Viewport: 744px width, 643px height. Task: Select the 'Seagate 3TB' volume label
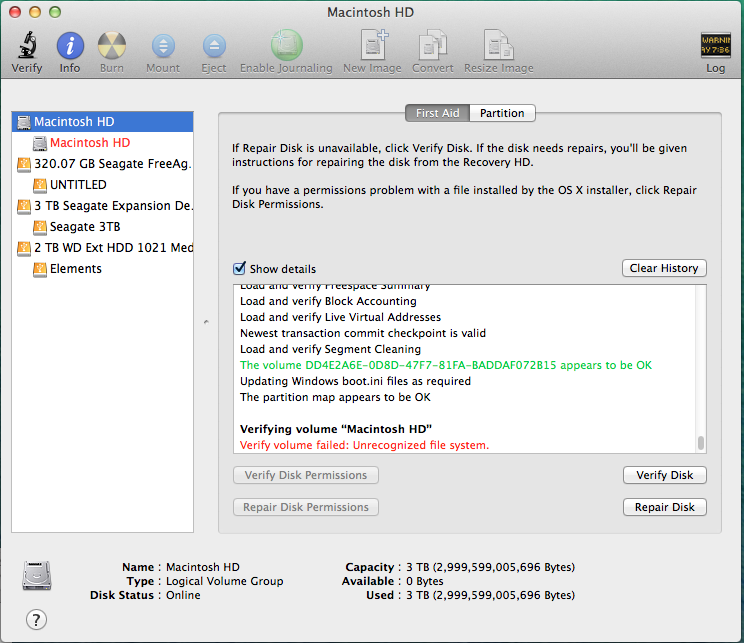85,227
